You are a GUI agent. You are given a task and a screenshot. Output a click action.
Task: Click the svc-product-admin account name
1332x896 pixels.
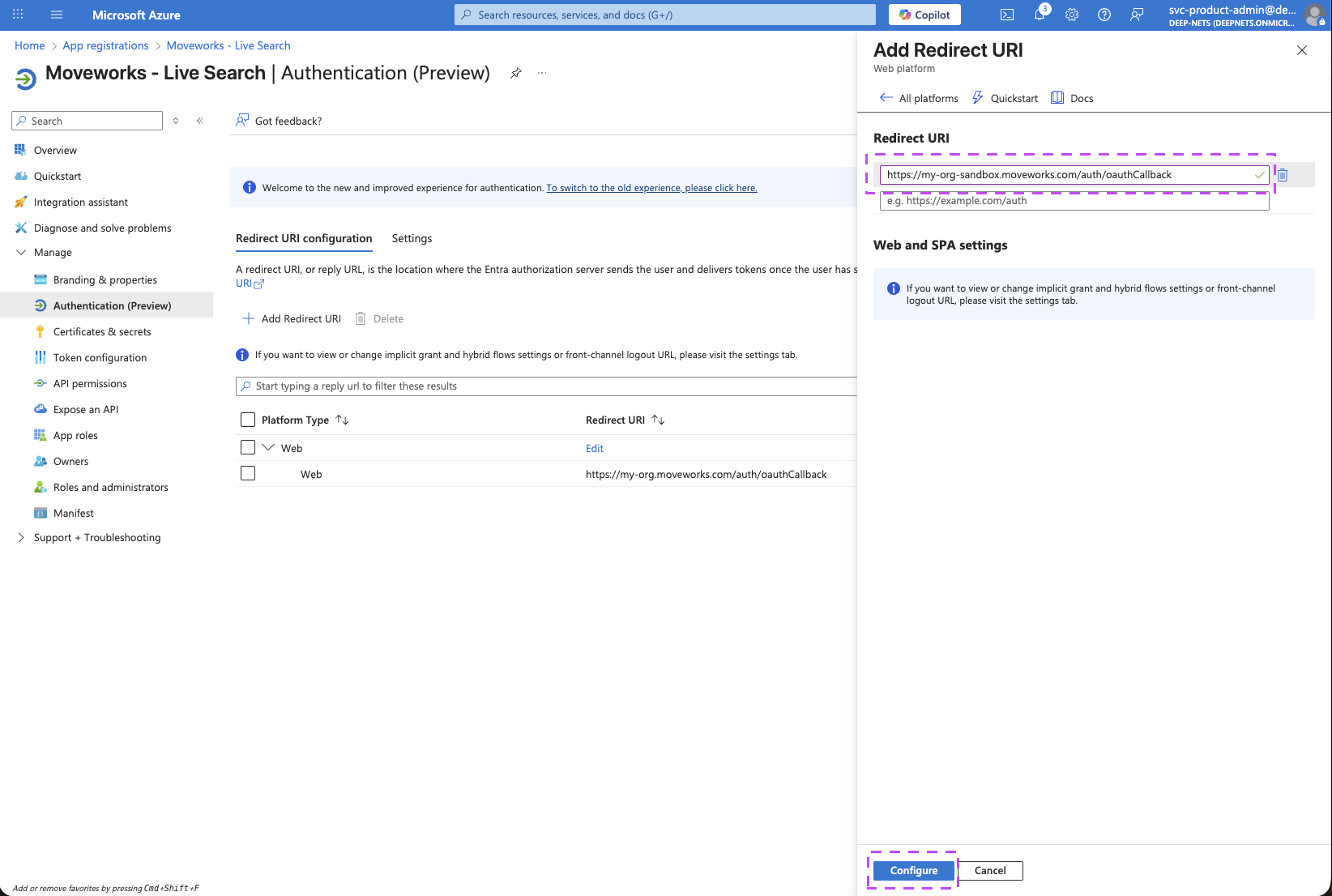click(1232, 10)
